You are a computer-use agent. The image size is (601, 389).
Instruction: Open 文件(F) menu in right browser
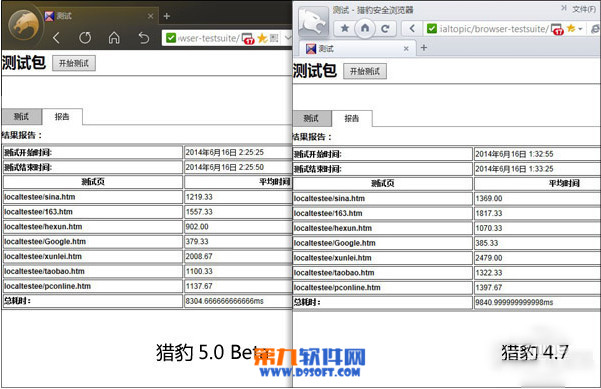coord(584,9)
